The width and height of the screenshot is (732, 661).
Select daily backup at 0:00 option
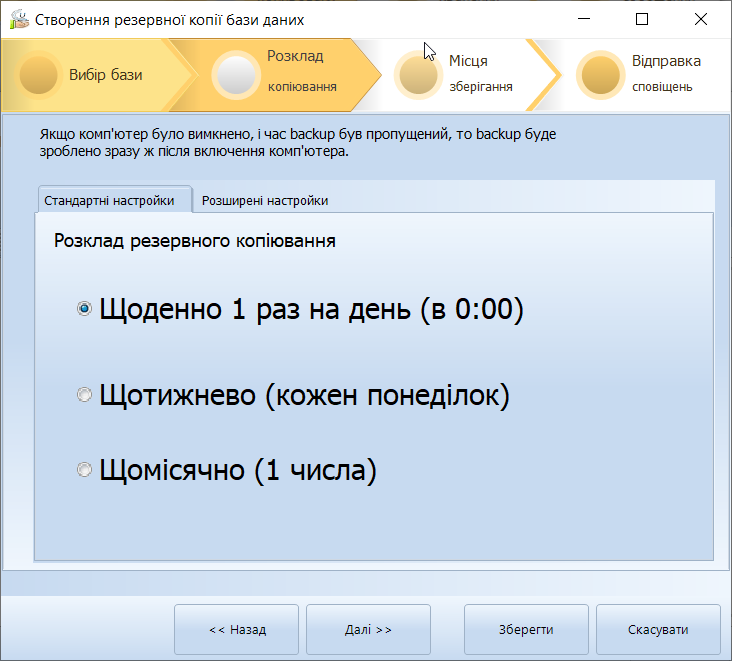(300, 309)
